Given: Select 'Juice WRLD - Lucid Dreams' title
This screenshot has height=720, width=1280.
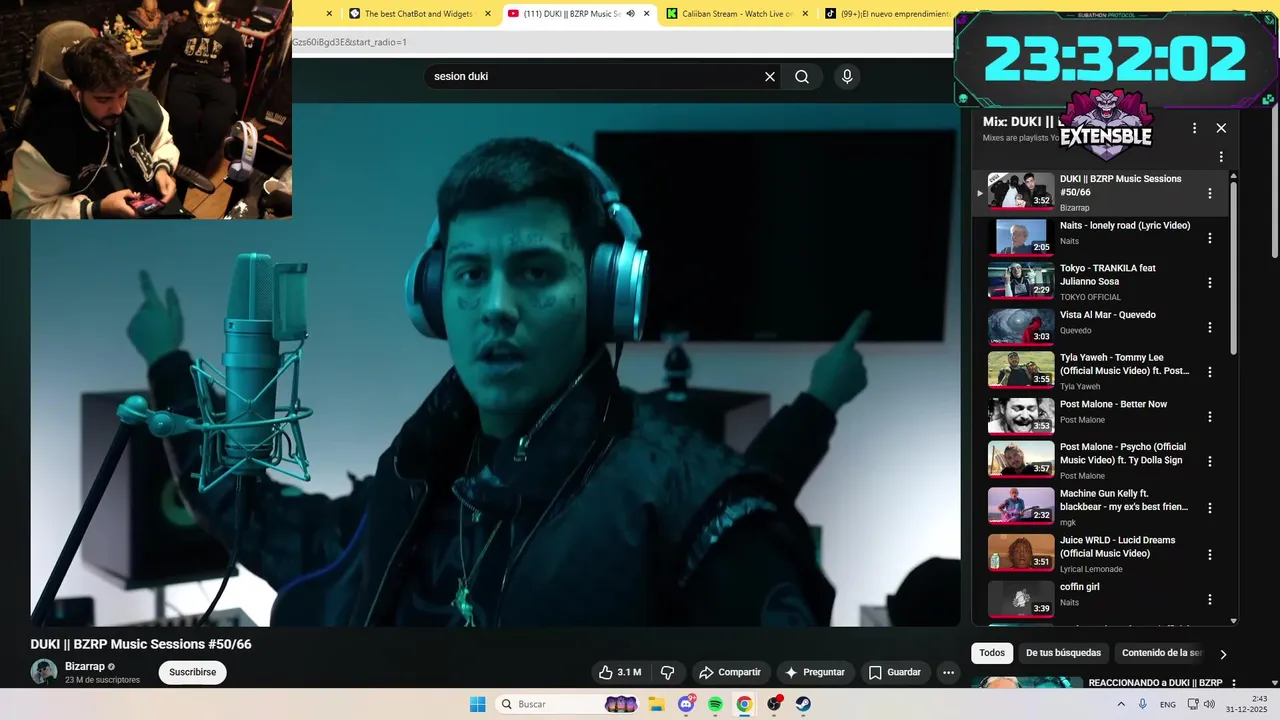Looking at the screenshot, I should [x=1117, y=547].
